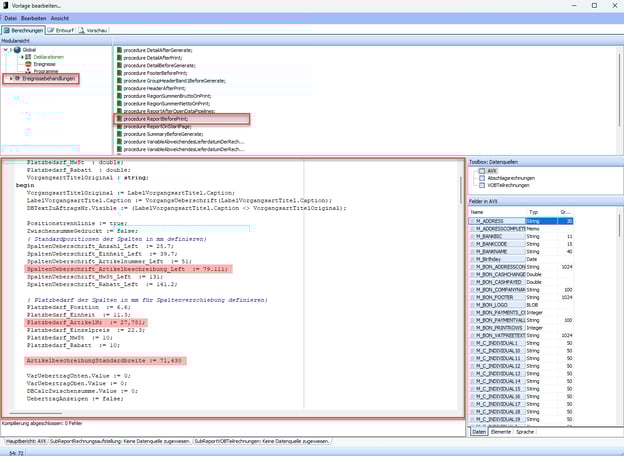Collapse the Global tree node
This screenshot has height=456, width=624.
[x=7, y=49]
